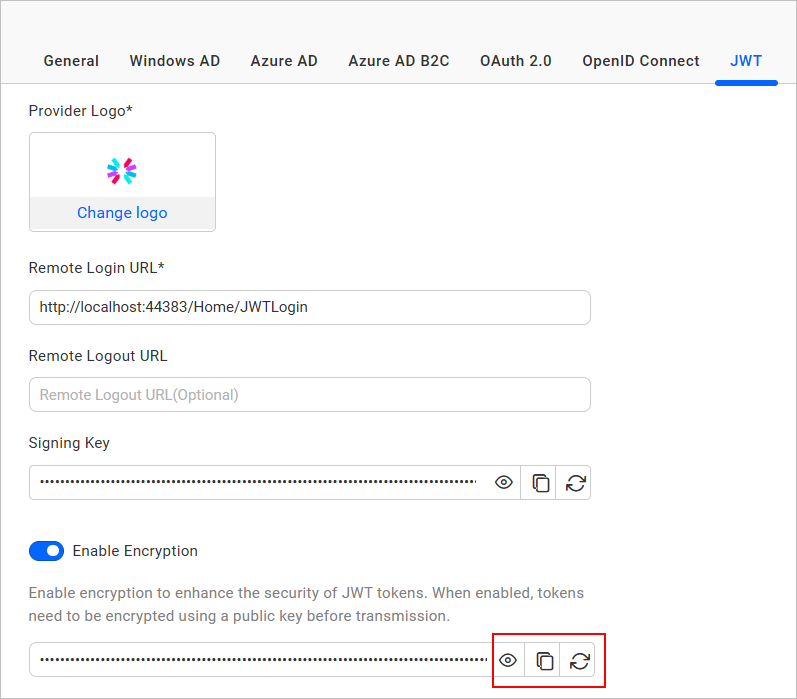Image resolution: width=797 pixels, height=699 pixels.
Task: Go to the OpenID Connect tab
Action: point(640,61)
